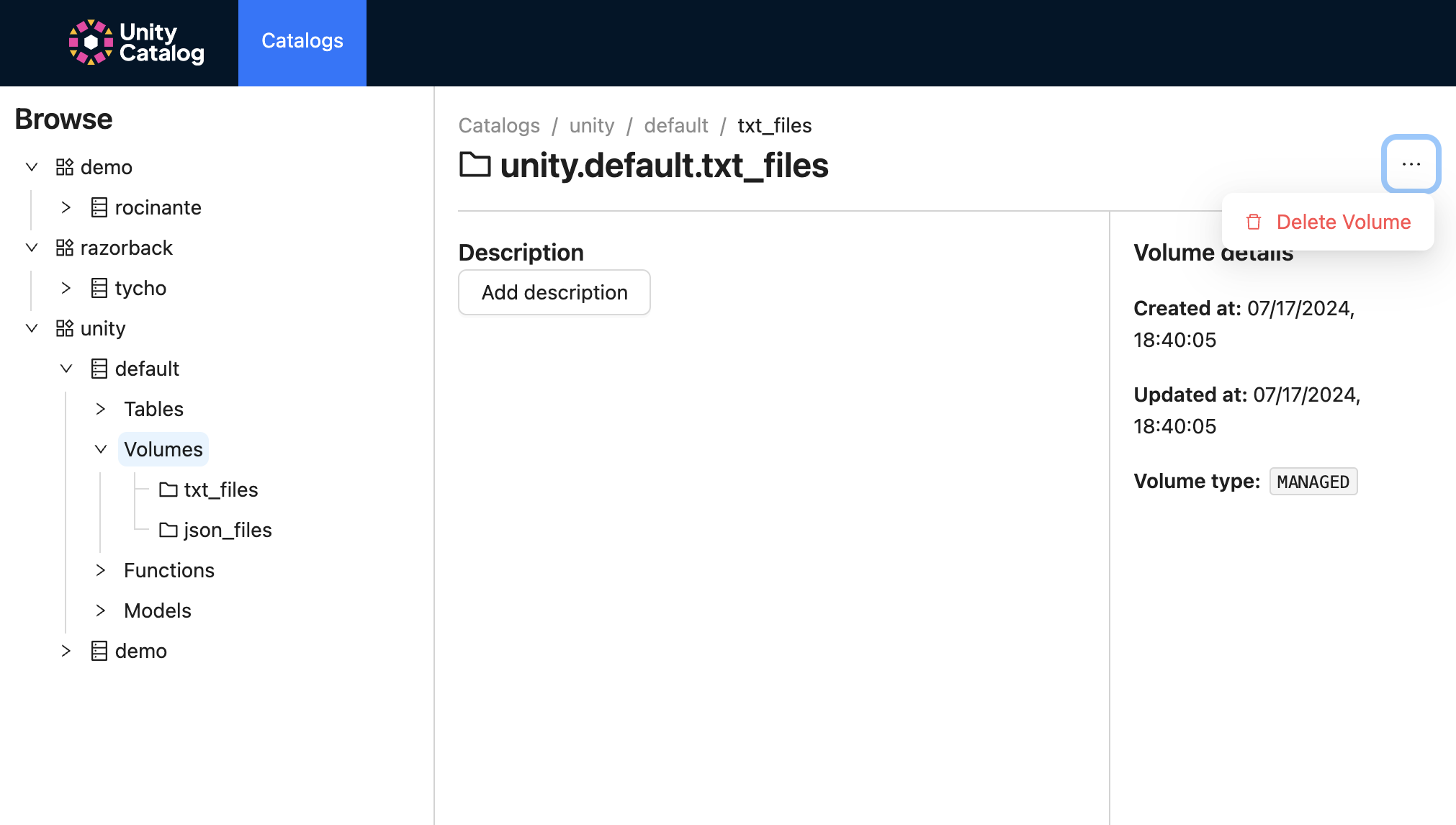Click Add description button
1456x825 pixels.
pos(554,292)
